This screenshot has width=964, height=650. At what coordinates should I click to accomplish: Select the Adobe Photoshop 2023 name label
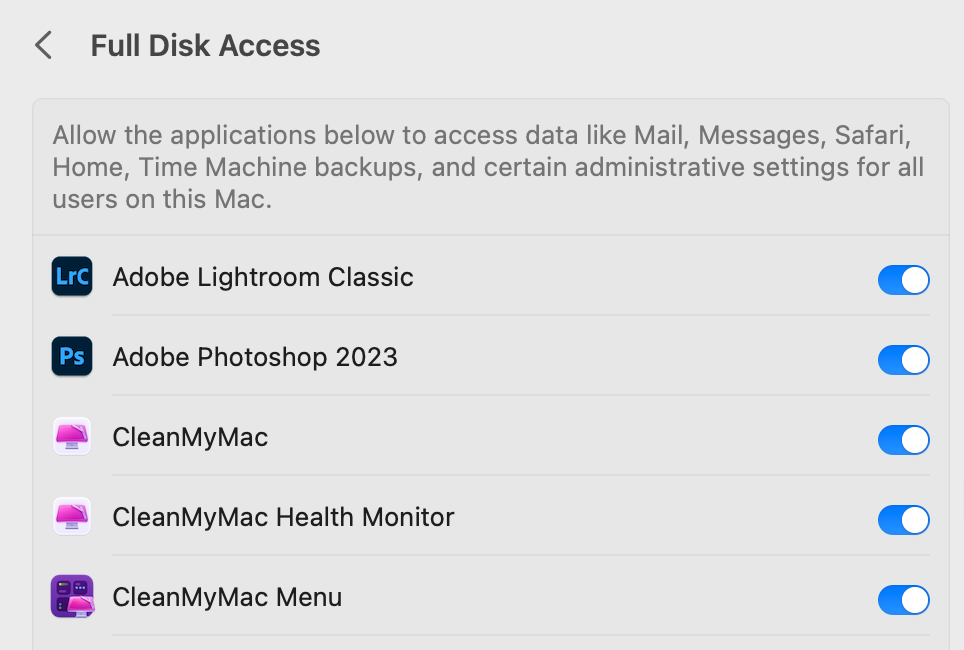click(x=255, y=357)
